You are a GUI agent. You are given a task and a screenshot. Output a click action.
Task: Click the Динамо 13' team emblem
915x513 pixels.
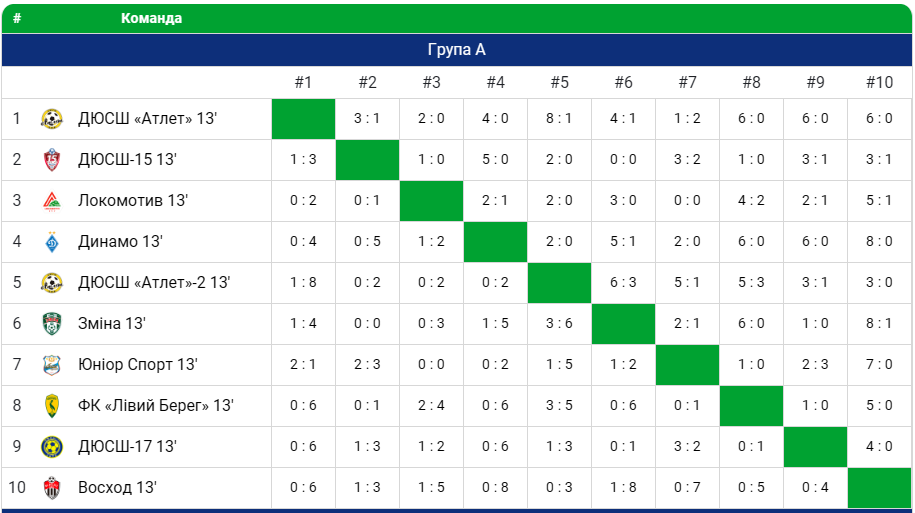coord(51,242)
